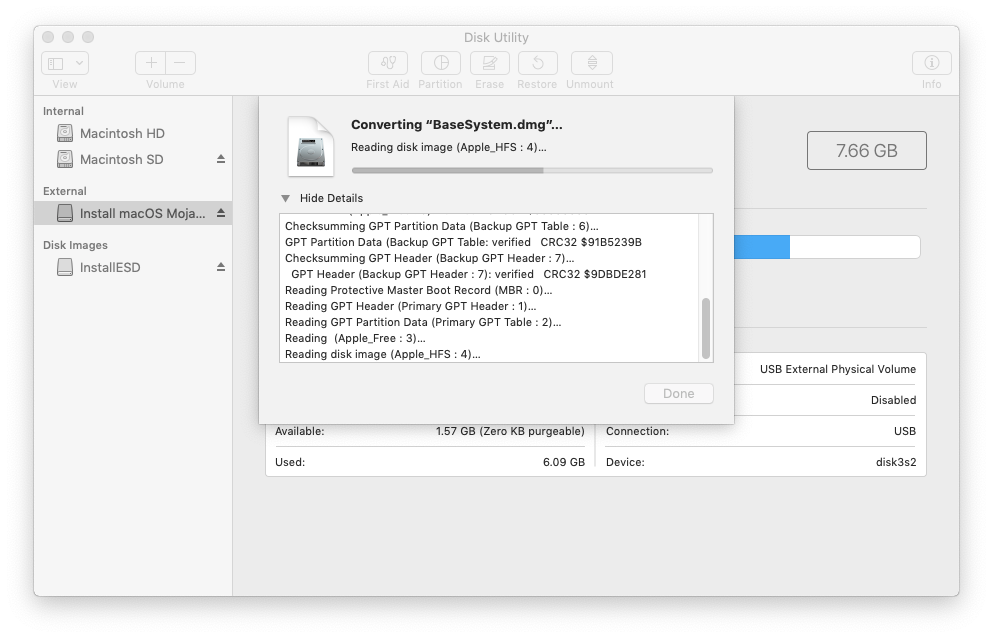
Task: Click the 'Disk Images' sidebar section header
Action: (x=75, y=245)
